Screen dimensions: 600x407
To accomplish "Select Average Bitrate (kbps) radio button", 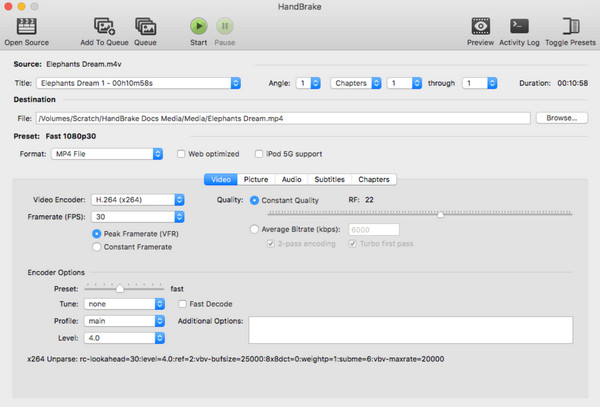I will pos(254,229).
